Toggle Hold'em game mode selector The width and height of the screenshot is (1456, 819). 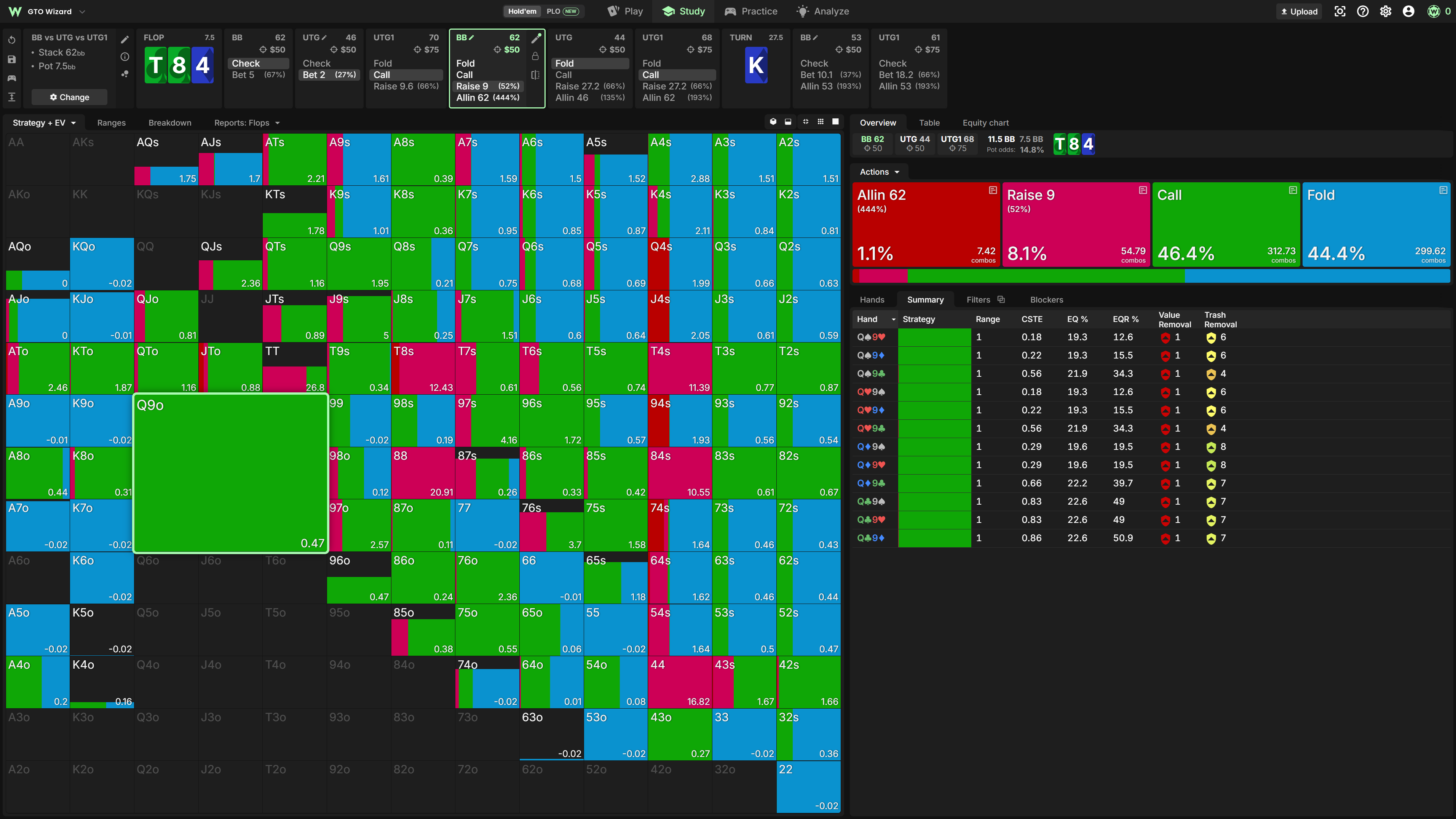click(x=522, y=11)
